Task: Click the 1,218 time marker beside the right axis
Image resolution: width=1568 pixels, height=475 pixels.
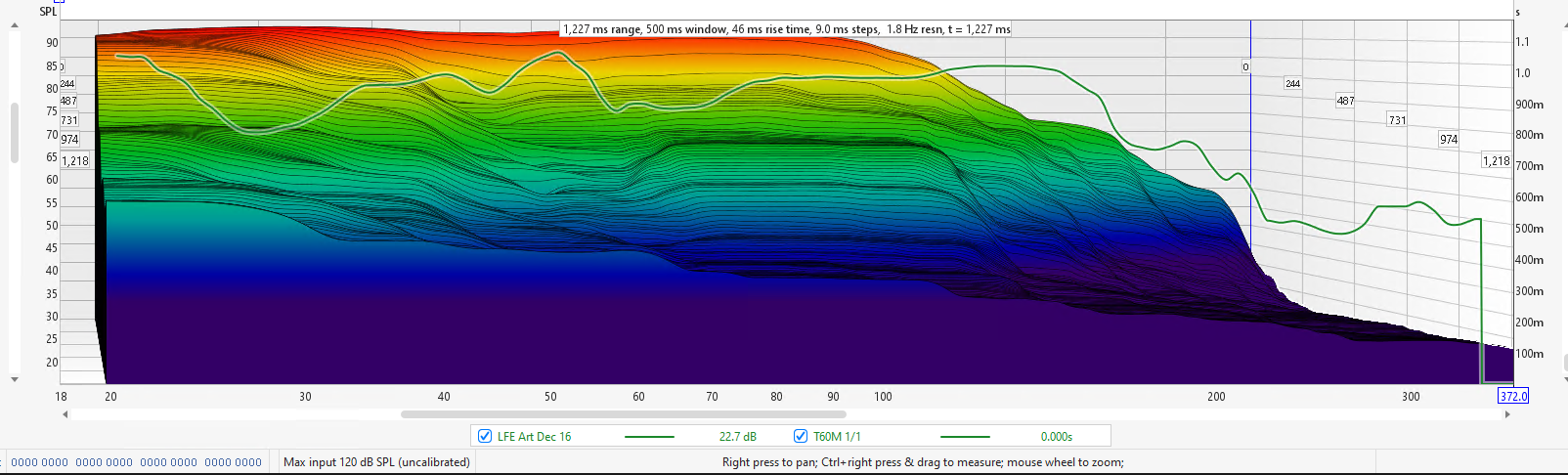Action: [x=1495, y=161]
